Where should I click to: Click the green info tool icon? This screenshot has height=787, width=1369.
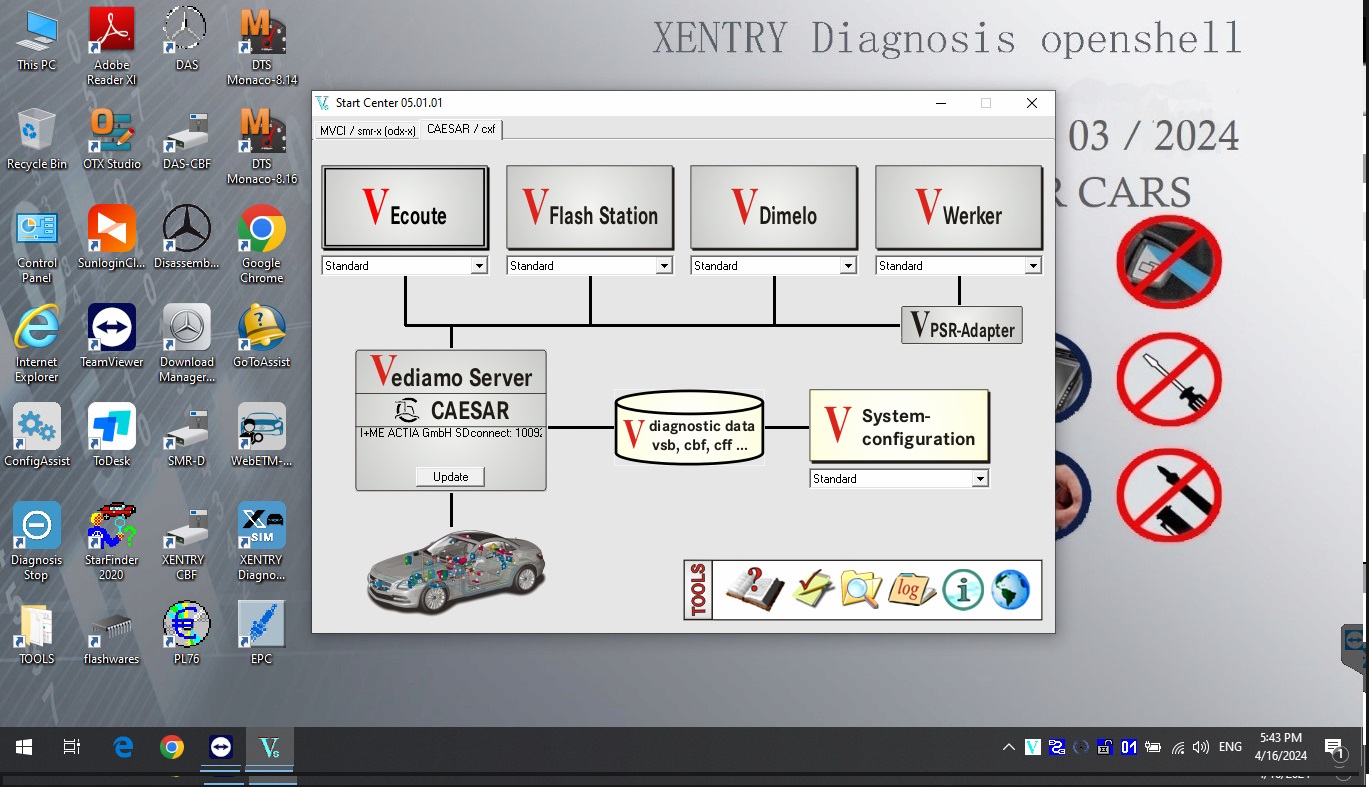pyautogui.click(x=962, y=590)
